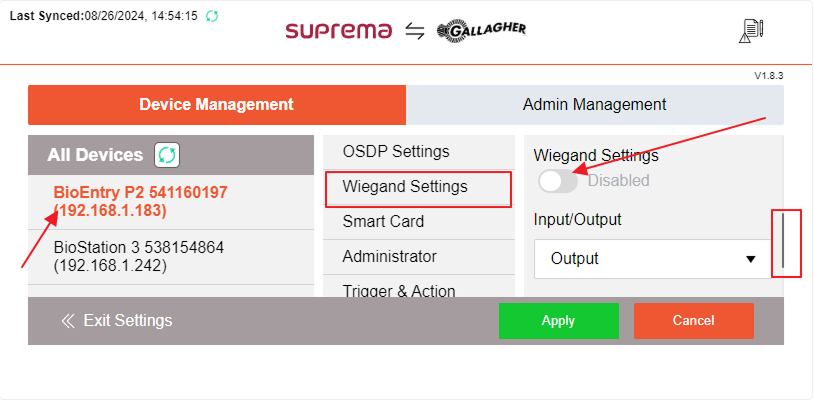The image size is (814, 401).
Task: Refresh the All Devices list
Action: pos(167,155)
